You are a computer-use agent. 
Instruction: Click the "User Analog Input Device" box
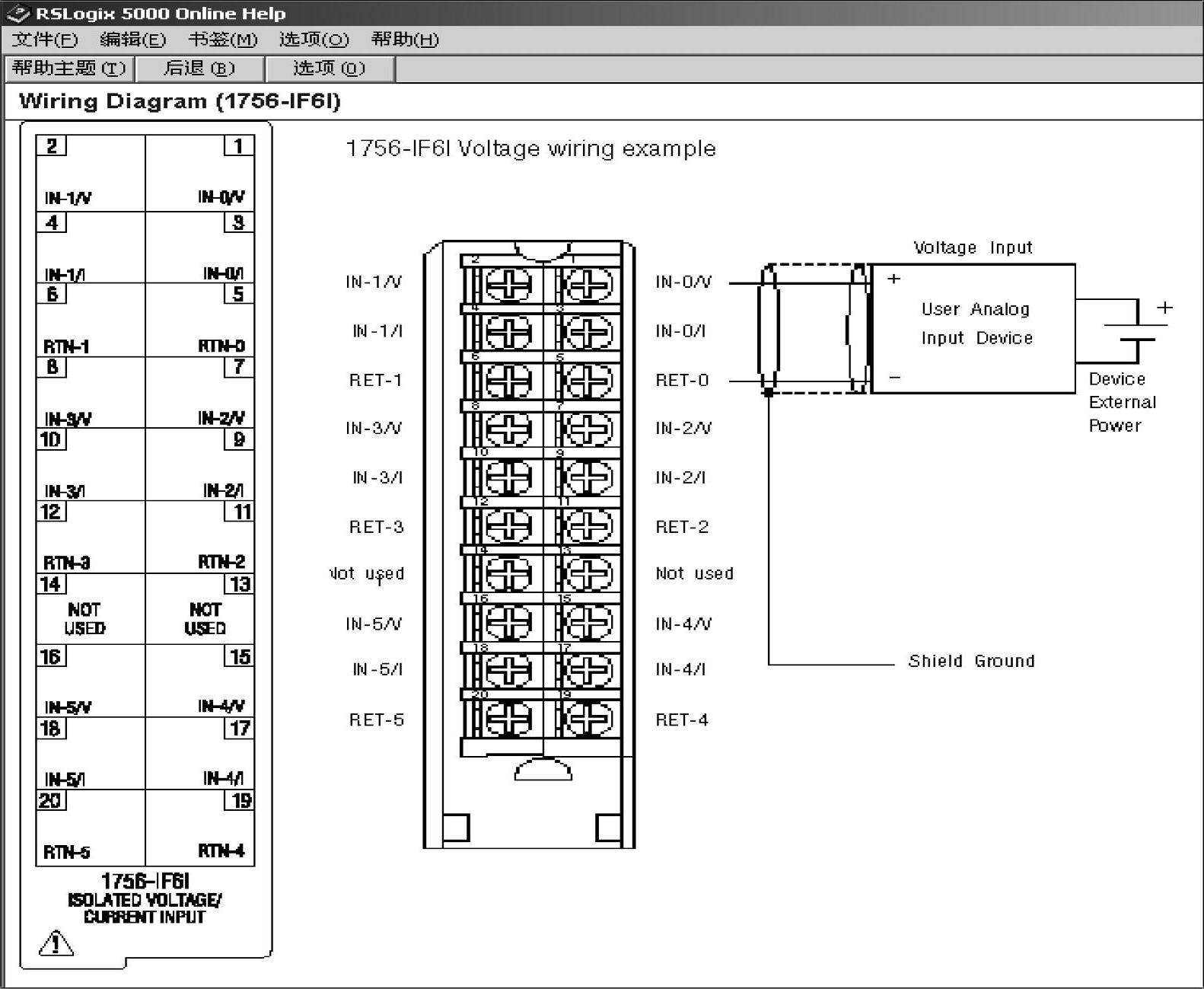click(x=973, y=328)
